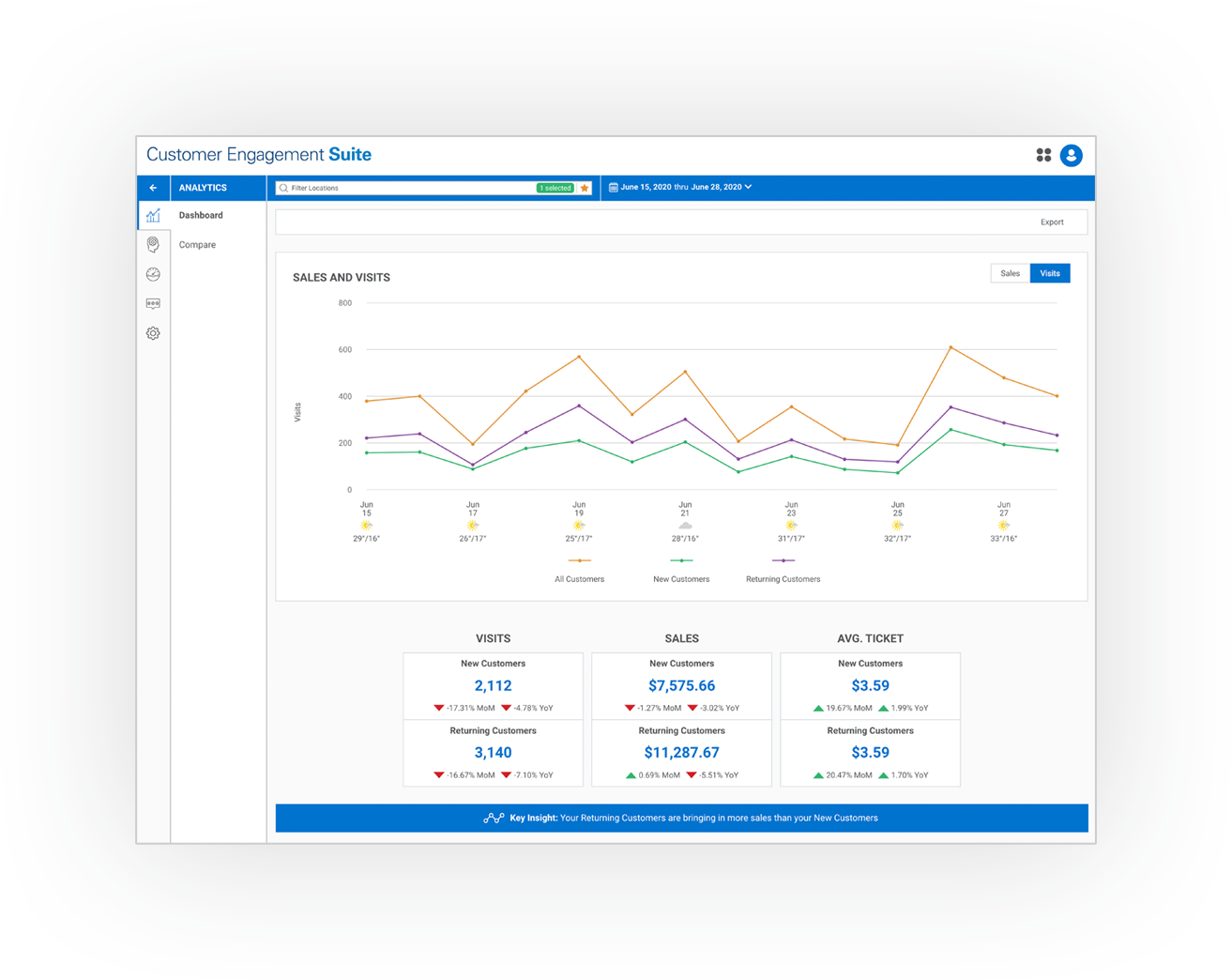Open the analytics chart icon in sidebar
Viewport: 1232px width, 980px height.
click(153, 216)
